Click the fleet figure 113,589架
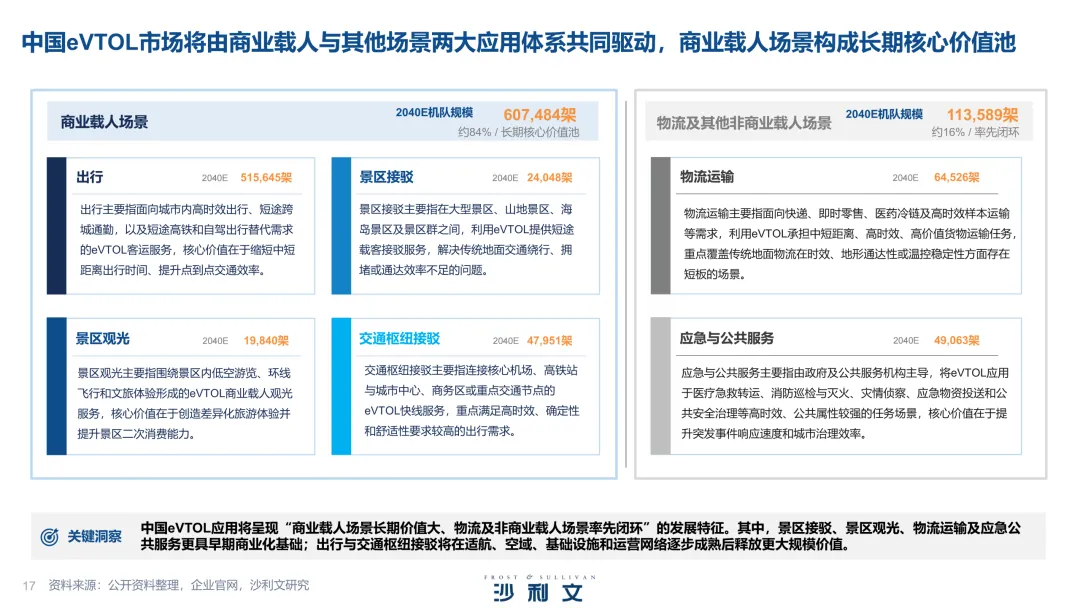Image resolution: width=1080 pixels, height=608 pixels. 982,114
